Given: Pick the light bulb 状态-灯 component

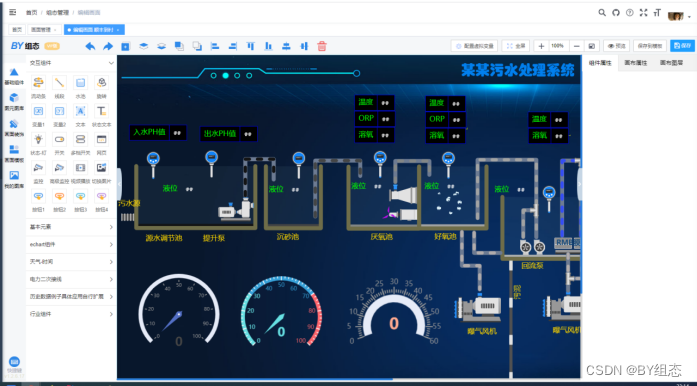Looking at the screenshot, I should pos(38,140).
